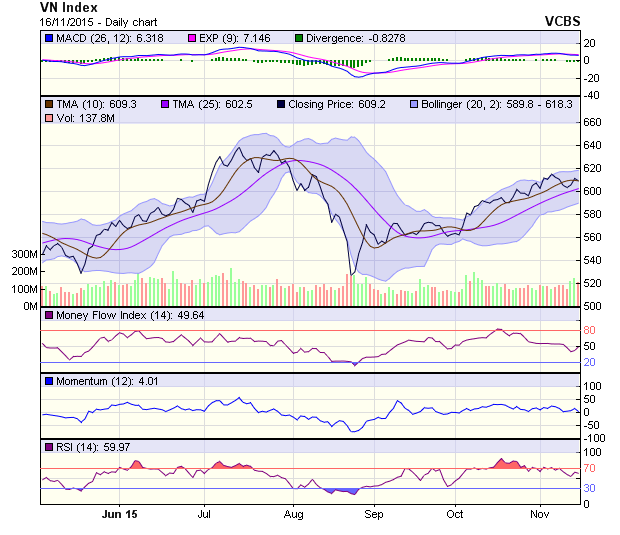Click the 660 price axis label
The width and height of the screenshot is (620, 535).
tap(592, 122)
